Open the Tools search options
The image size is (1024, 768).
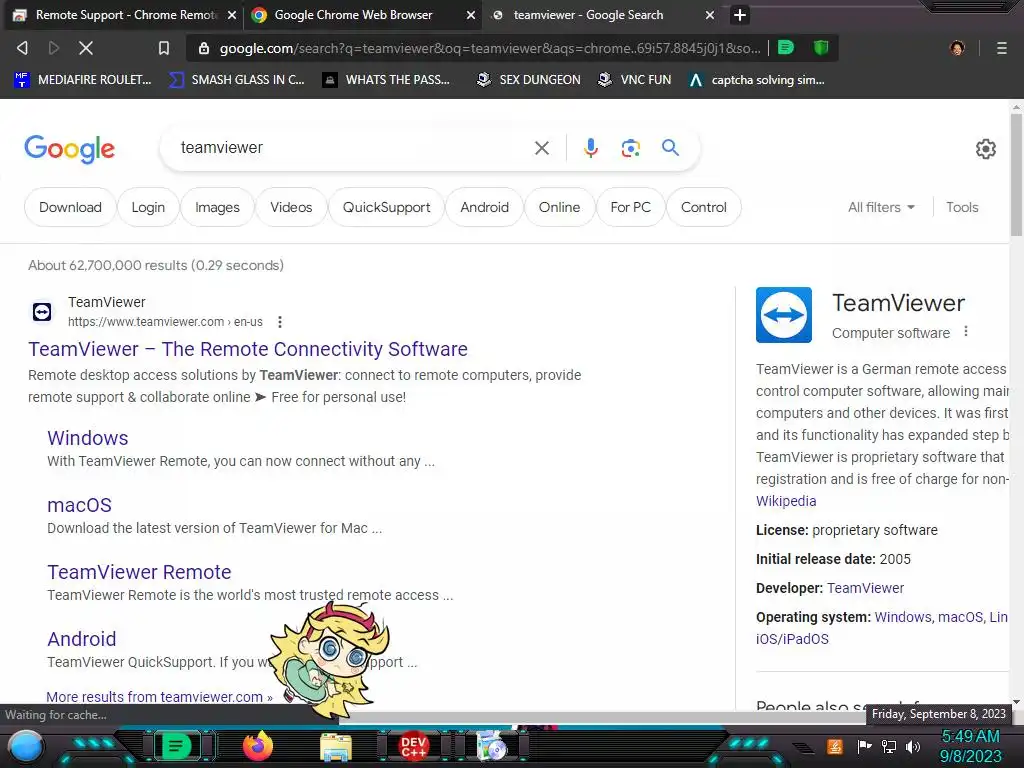point(962,207)
